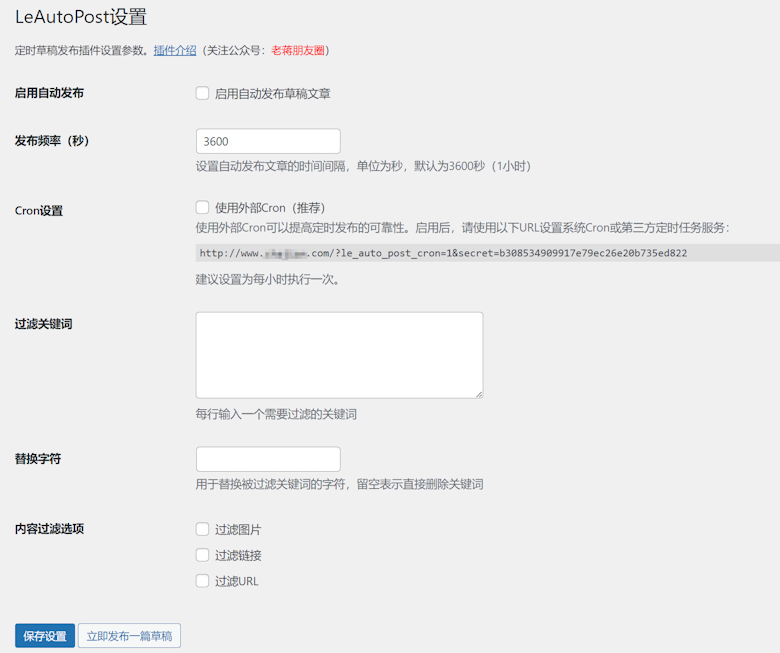780x653 pixels.
Task: Tick the 过滤链接 checkbox
Action: click(x=202, y=555)
